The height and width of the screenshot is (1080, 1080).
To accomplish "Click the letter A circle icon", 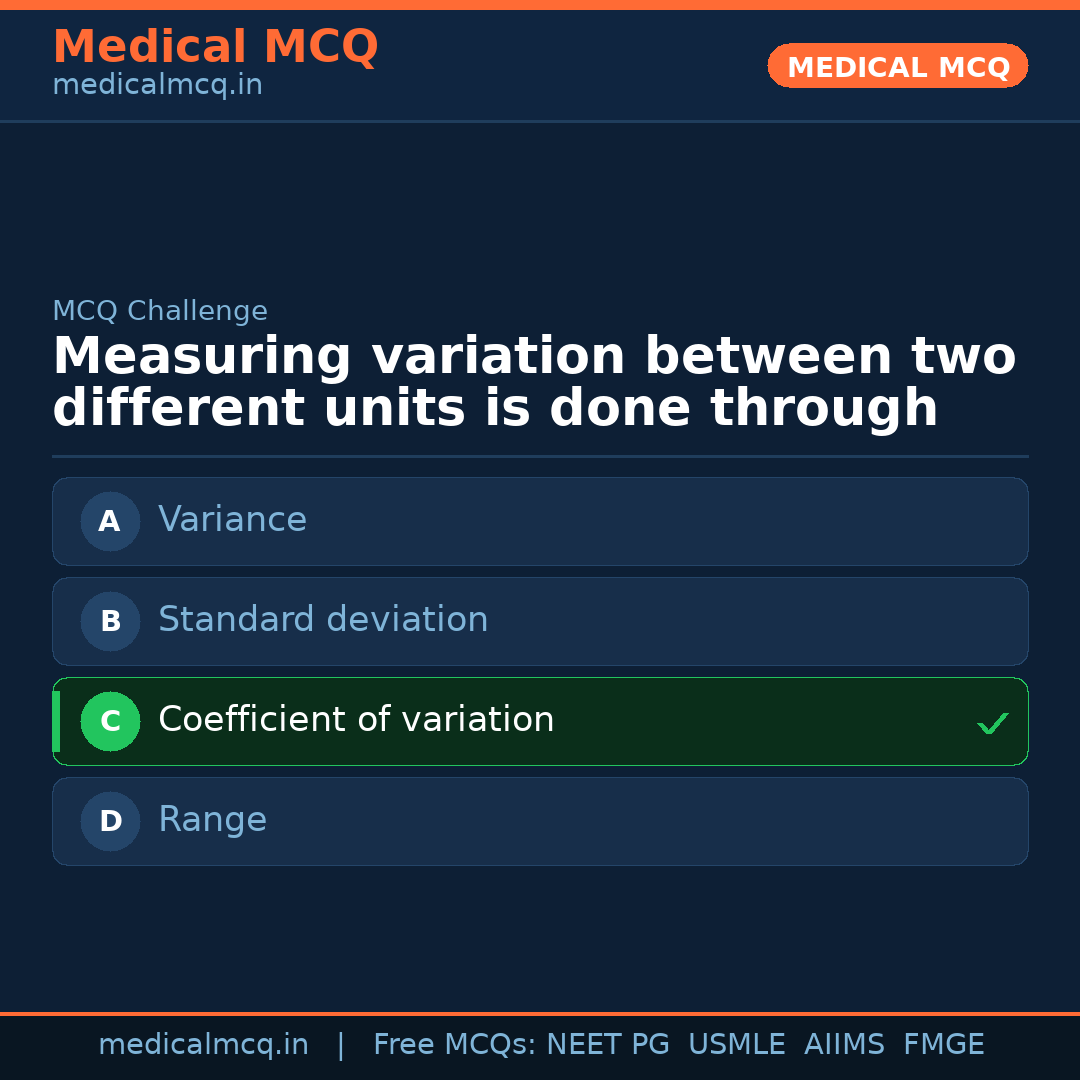I will (x=110, y=521).
